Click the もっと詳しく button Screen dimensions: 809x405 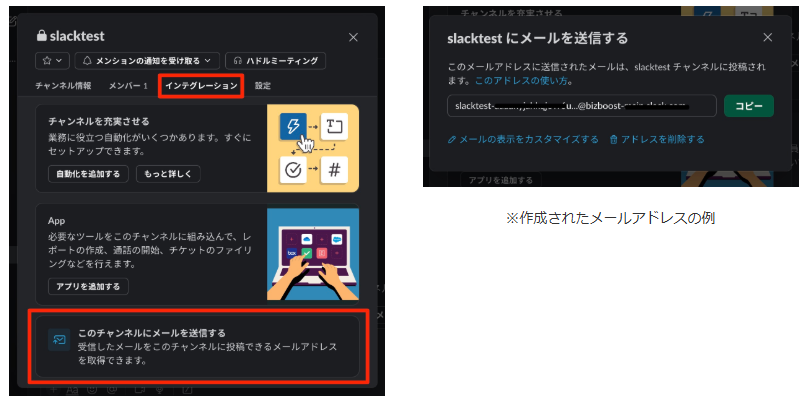(168, 174)
